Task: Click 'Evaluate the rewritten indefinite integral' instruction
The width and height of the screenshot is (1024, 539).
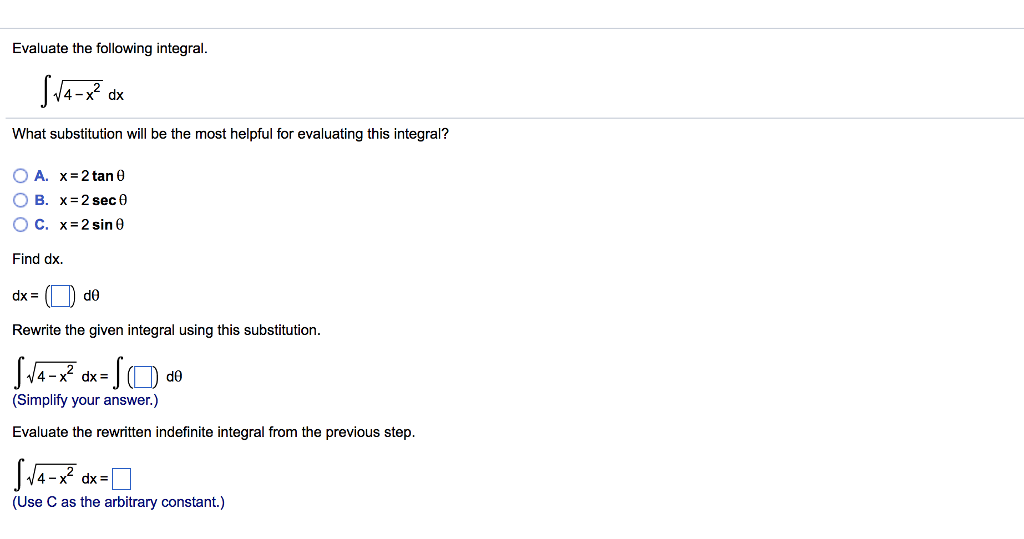Action: pyautogui.click(x=214, y=432)
